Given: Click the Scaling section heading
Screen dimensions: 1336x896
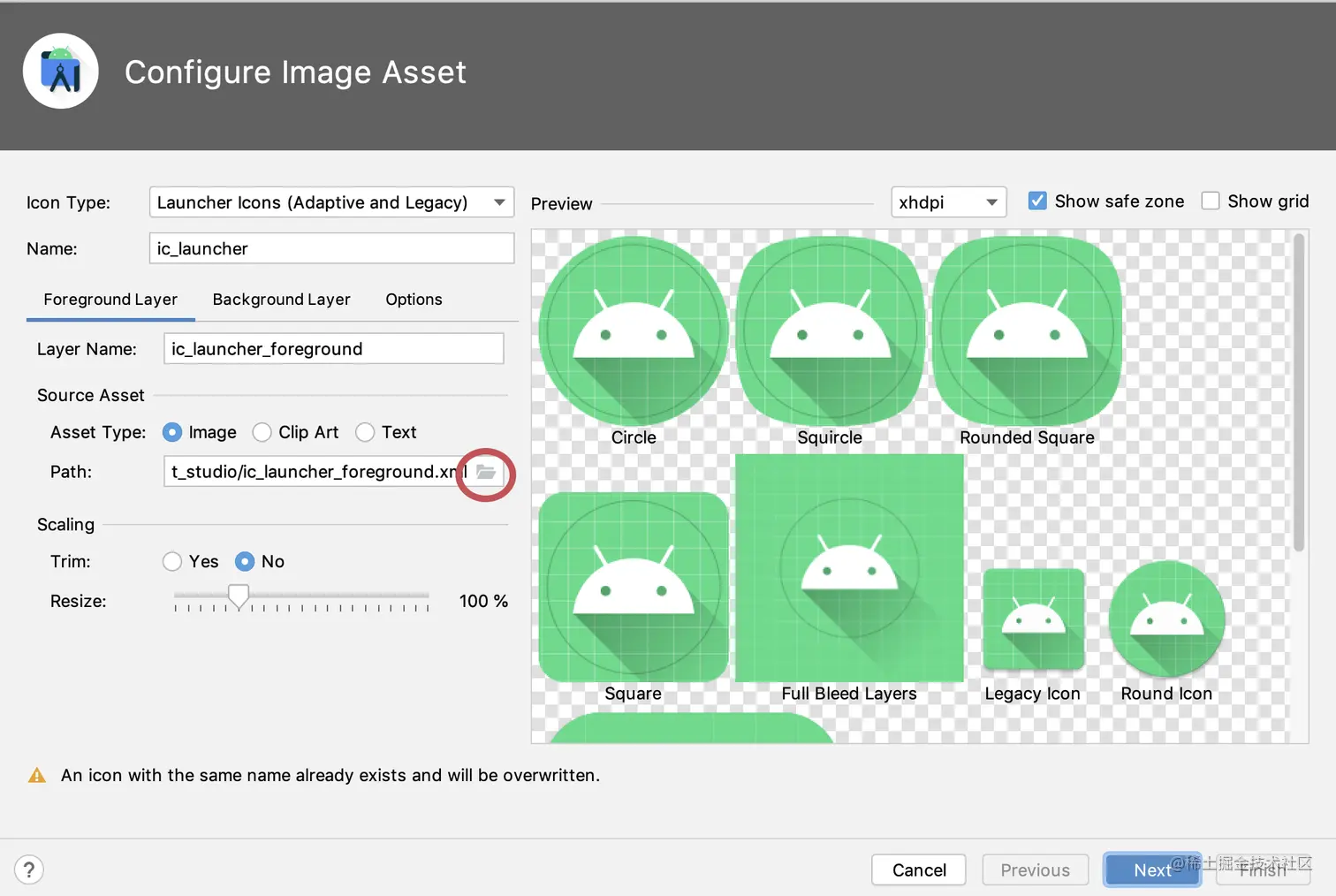Looking at the screenshot, I should [65, 524].
